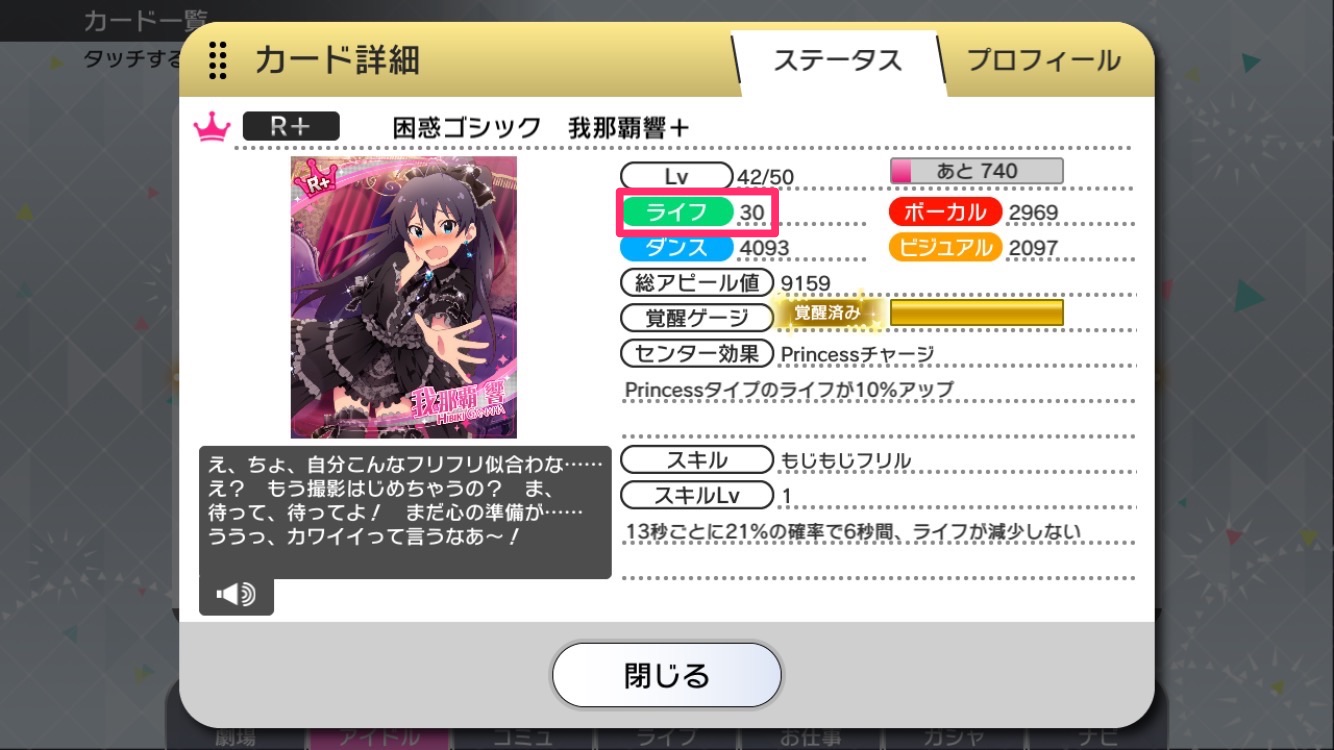Tap the スキルLv label

pyautogui.click(x=697, y=495)
